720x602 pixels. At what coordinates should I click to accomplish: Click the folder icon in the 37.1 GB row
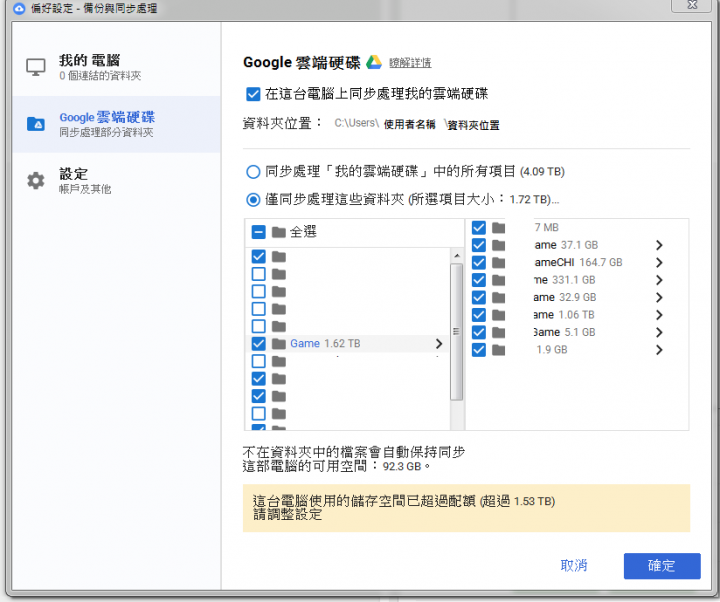click(x=498, y=245)
